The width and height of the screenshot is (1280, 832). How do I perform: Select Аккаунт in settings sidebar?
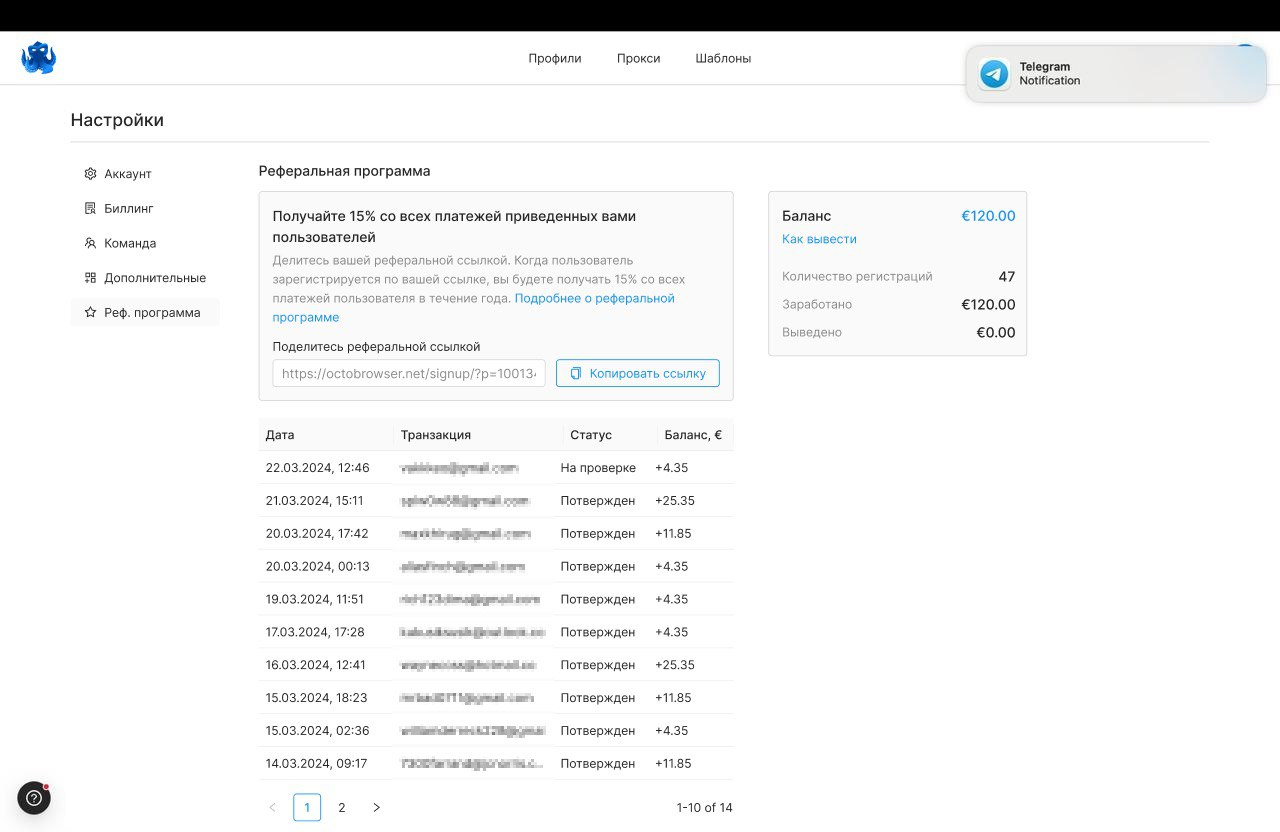145,174
